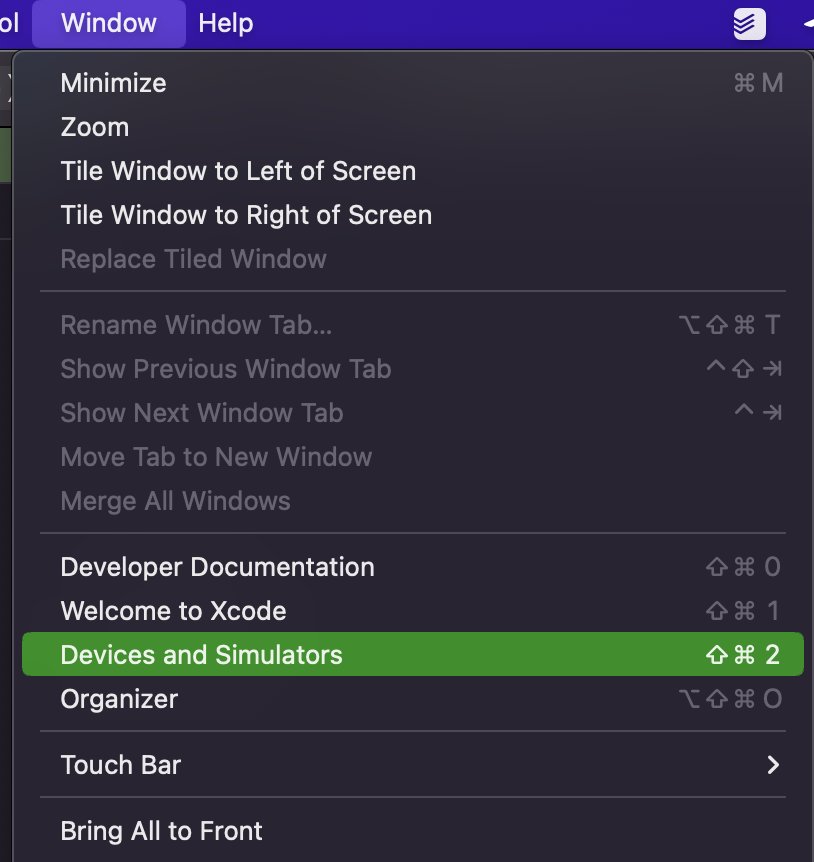Screen dimensions: 814x862
Task: Open the Window menu in menu bar
Action: pos(109,24)
